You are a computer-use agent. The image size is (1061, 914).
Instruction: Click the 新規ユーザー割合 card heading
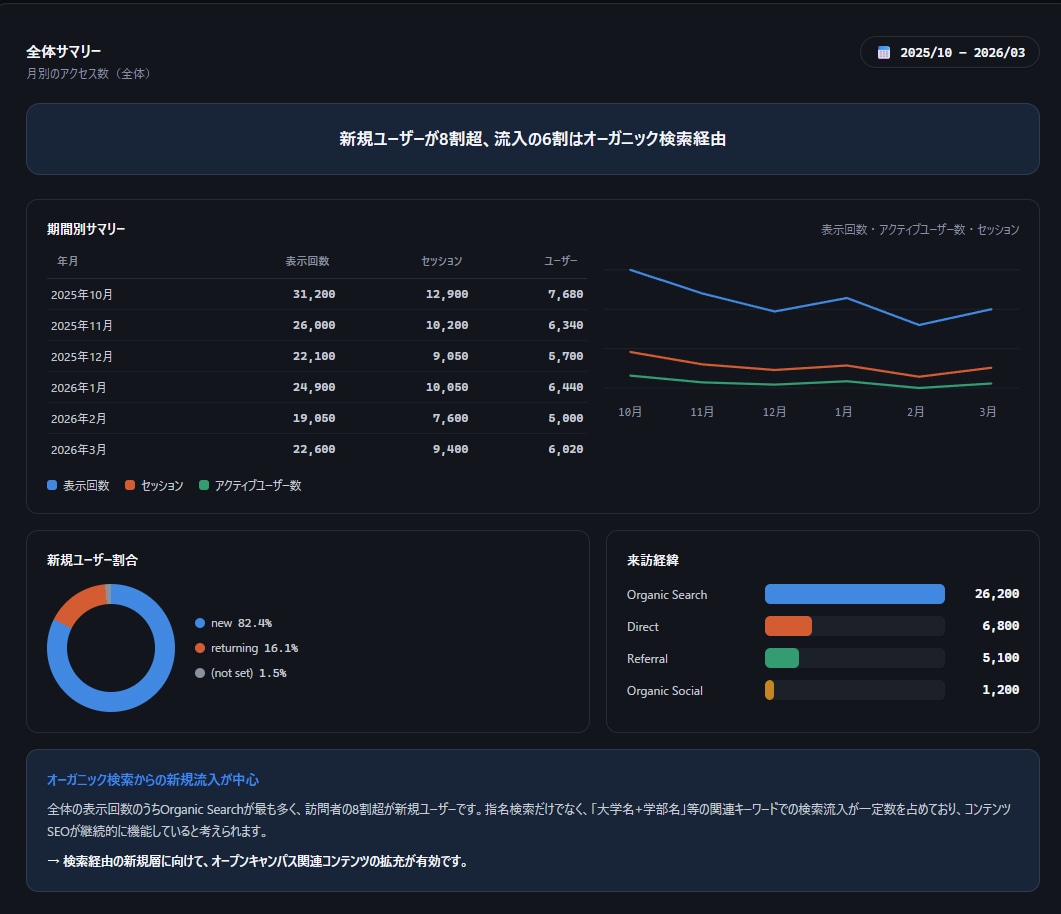tap(93, 560)
